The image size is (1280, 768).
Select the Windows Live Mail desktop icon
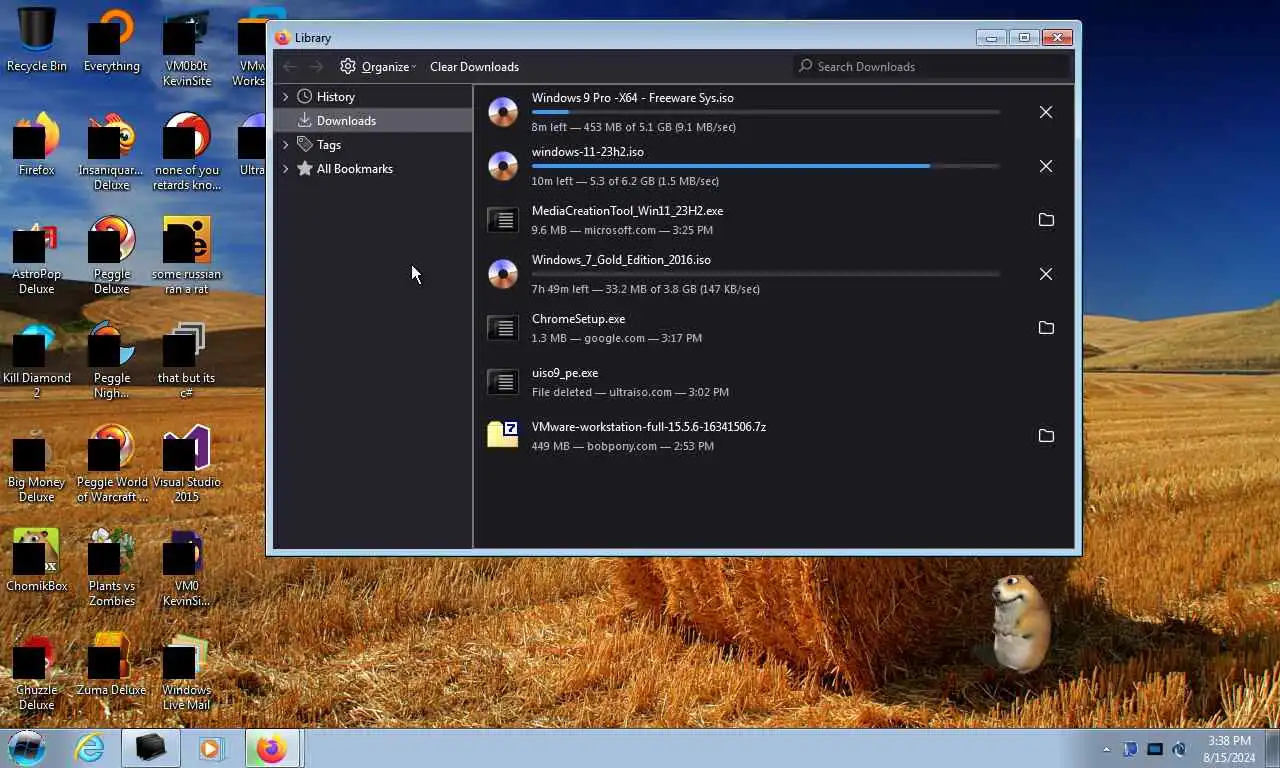(186, 671)
